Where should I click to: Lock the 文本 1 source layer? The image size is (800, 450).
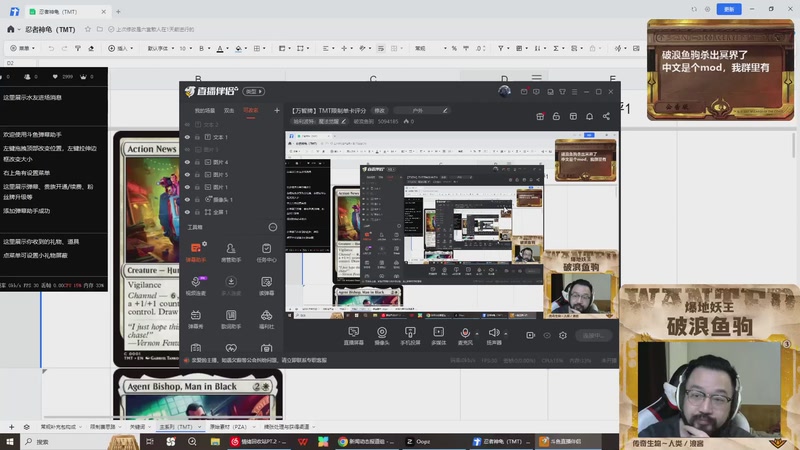(x=197, y=137)
